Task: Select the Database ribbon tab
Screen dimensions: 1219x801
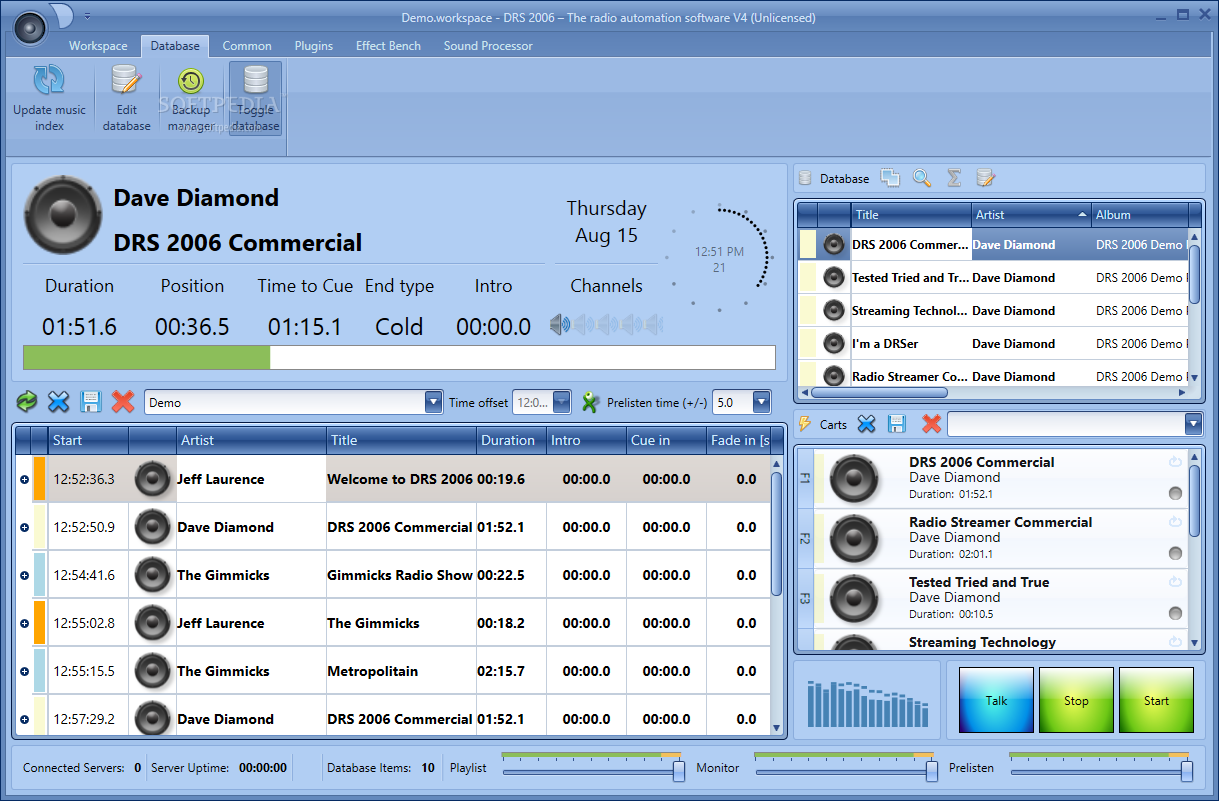Action: [x=175, y=46]
